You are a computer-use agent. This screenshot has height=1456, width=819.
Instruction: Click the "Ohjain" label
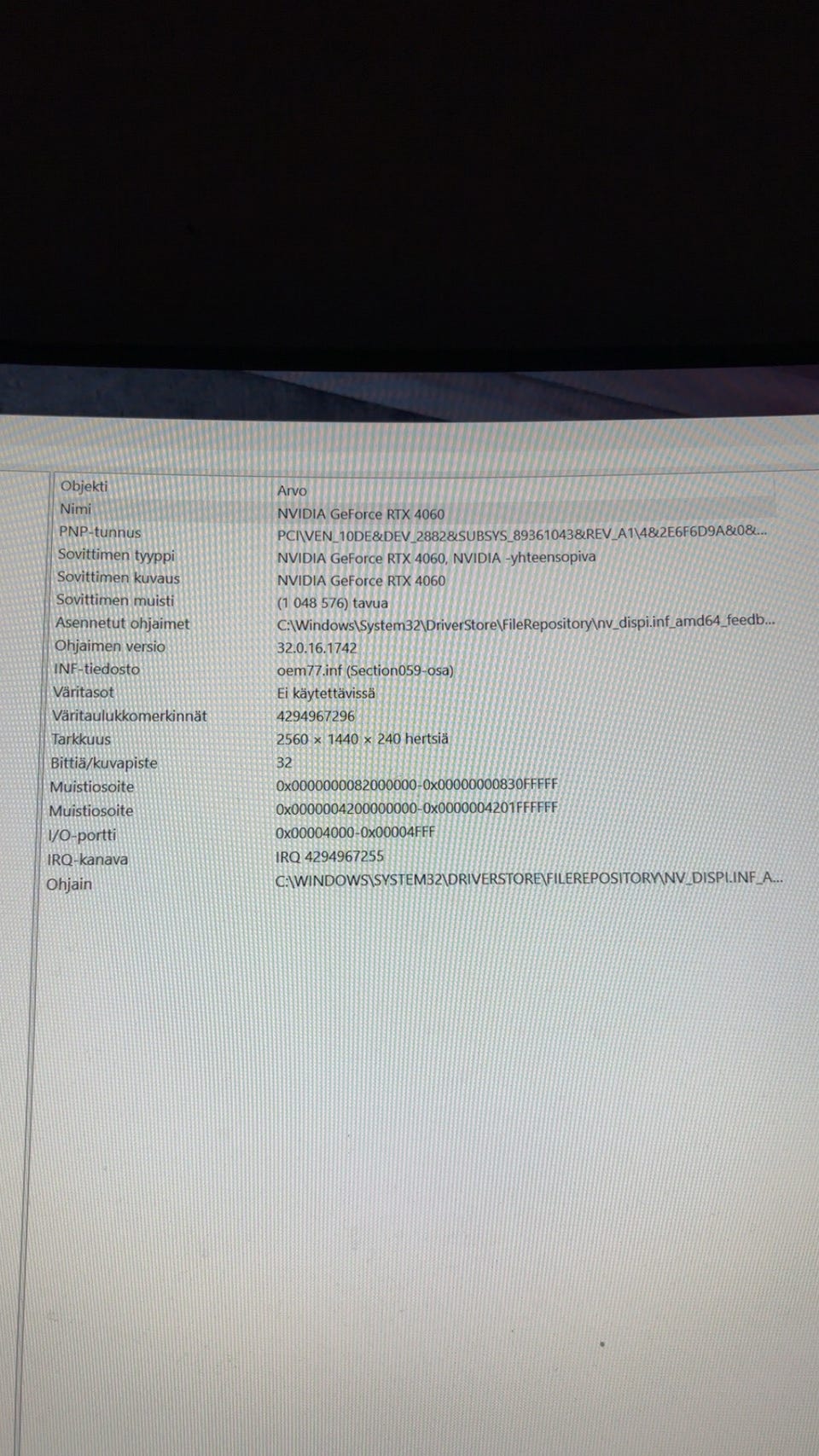69,885
